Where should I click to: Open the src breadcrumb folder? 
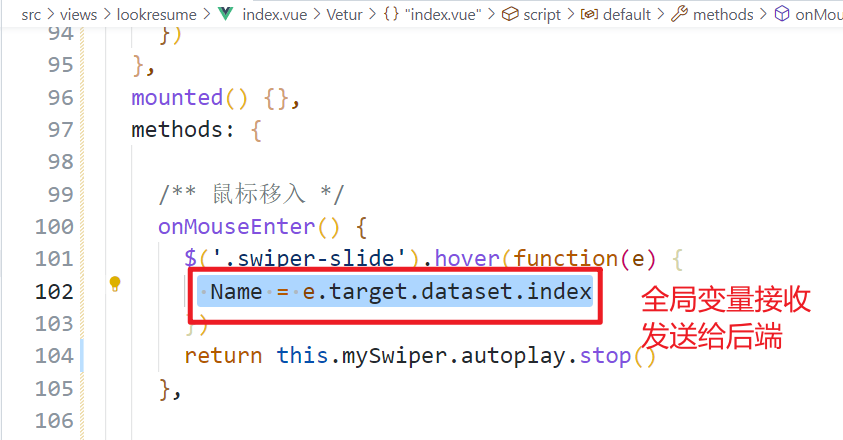(x=31, y=15)
